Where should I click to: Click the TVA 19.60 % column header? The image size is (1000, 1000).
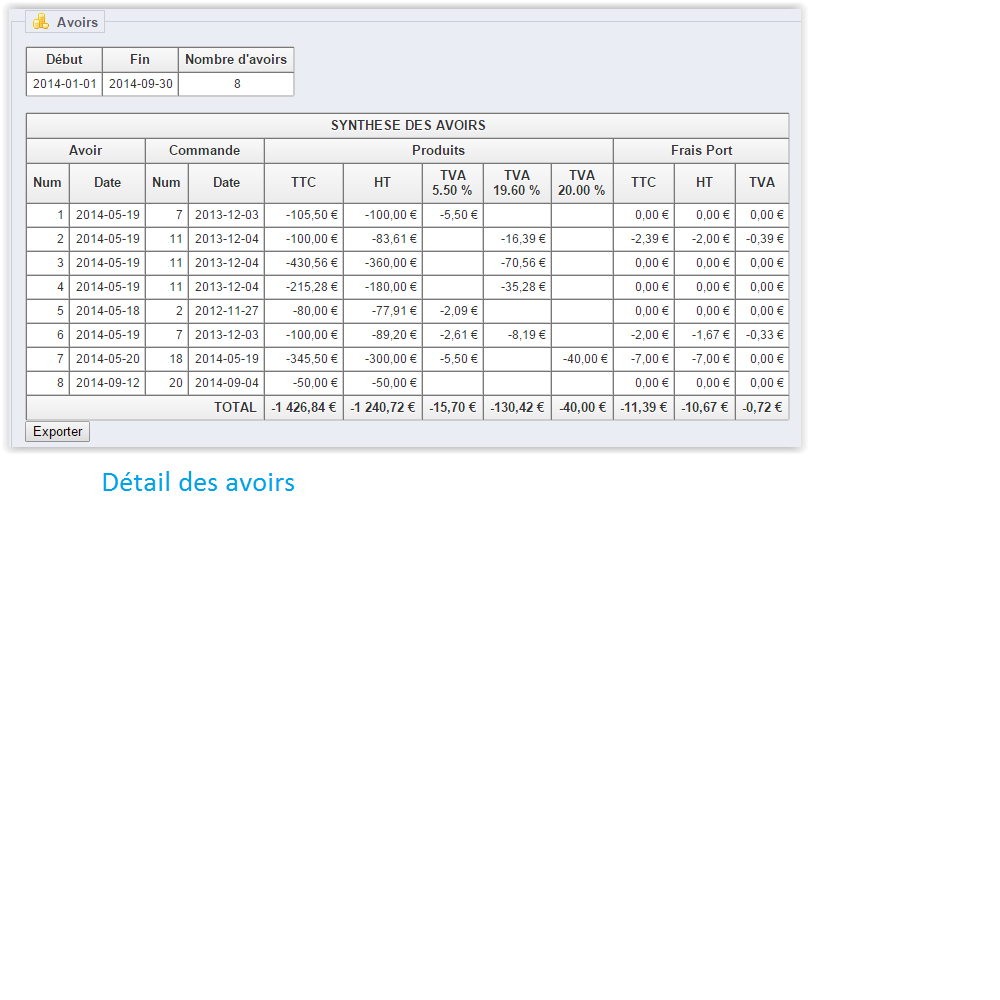coord(517,183)
